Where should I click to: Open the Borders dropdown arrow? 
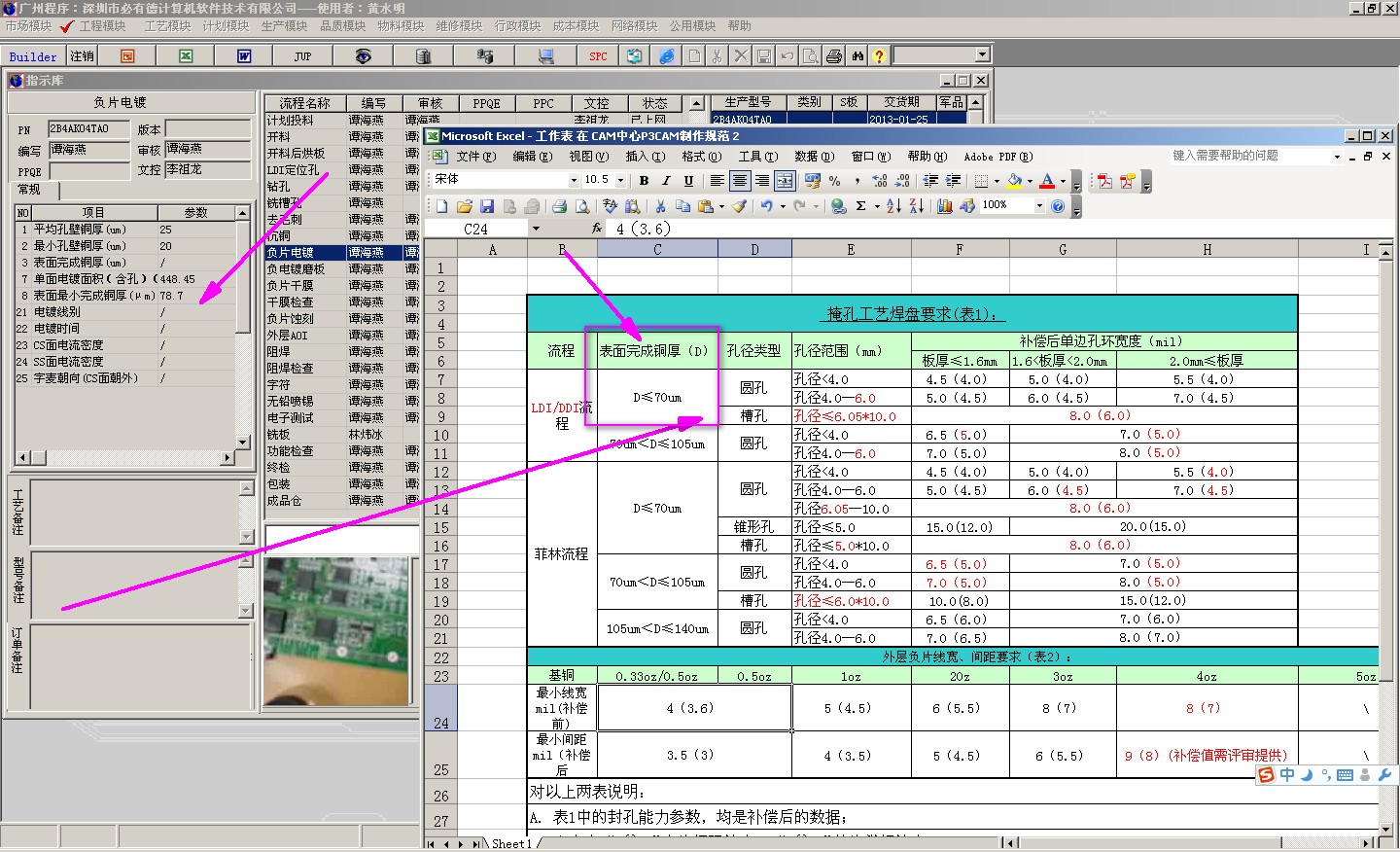[997, 181]
